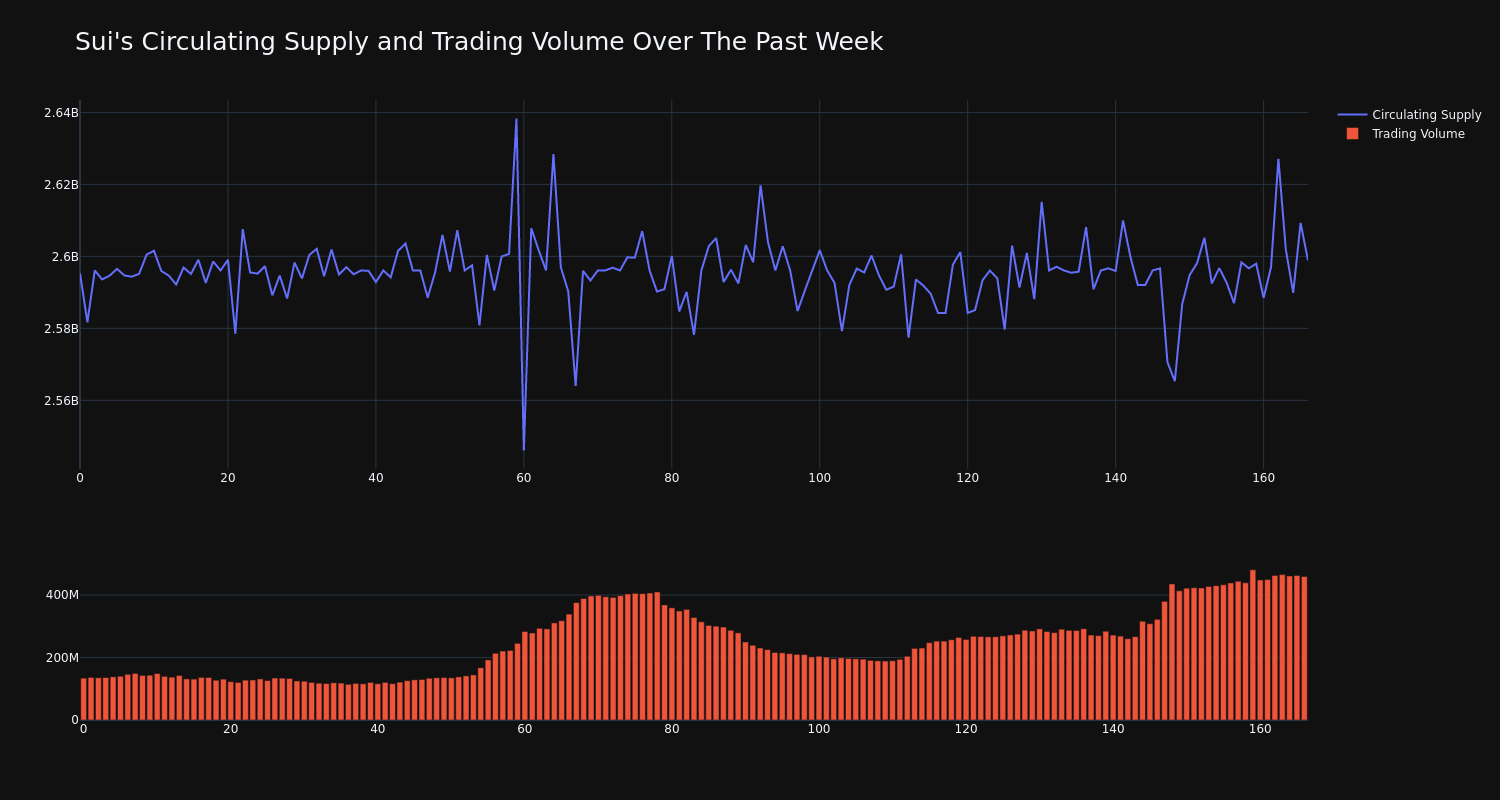This screenshot has height=800, width=1500.
Task: Click the 400M label on volume chart
Action: pos(62,595)
